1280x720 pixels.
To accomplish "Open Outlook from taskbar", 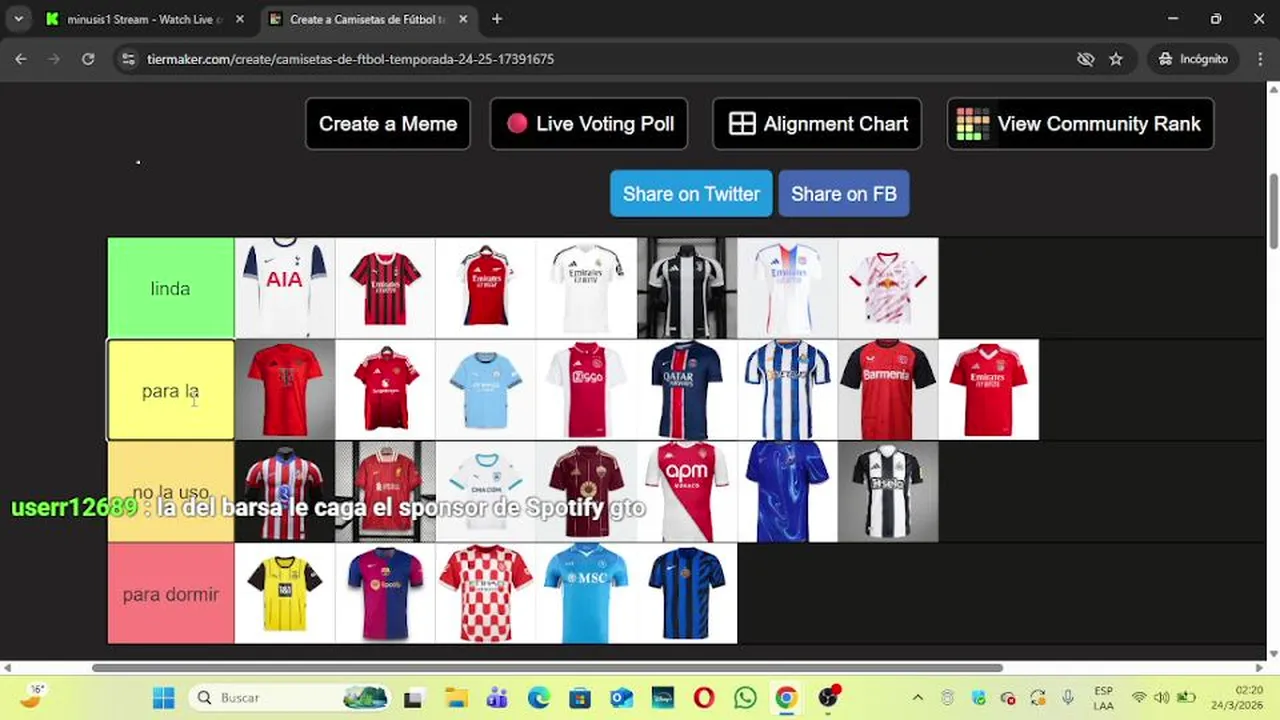I will pyautogui.click(x=621, y=698).
